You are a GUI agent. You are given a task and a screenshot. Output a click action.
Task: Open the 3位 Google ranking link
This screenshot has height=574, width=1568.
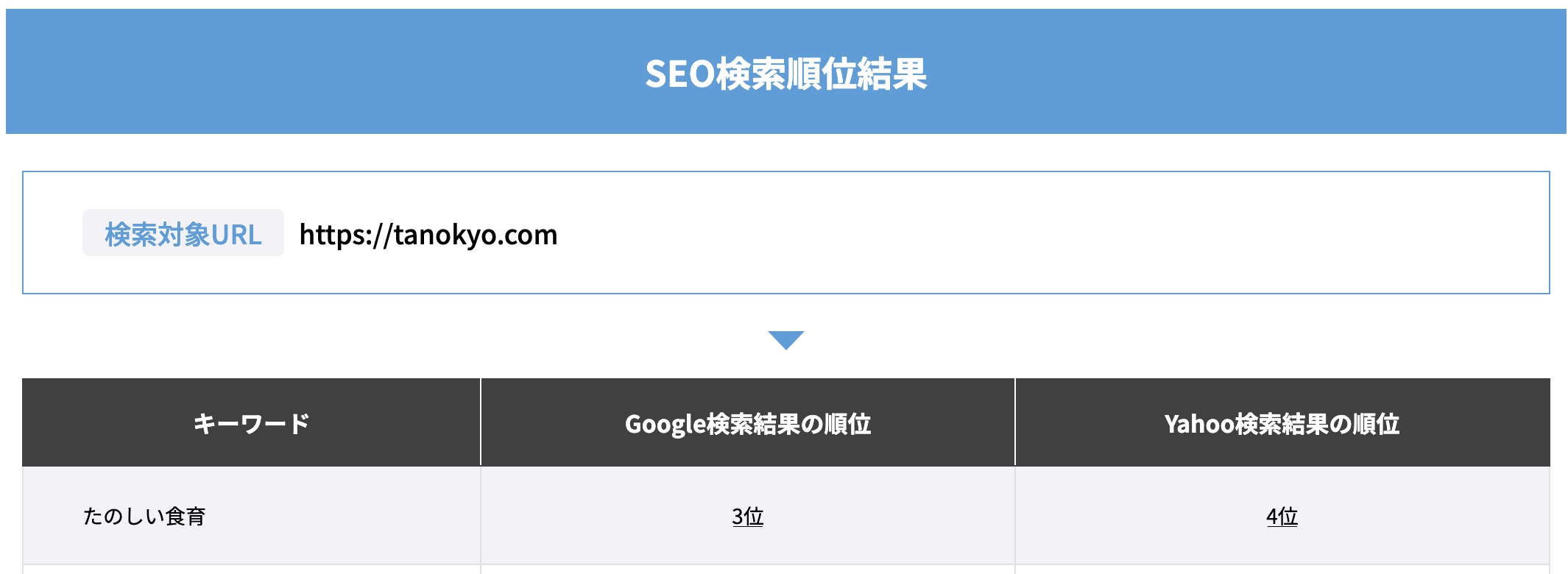[x=747, y=517]
